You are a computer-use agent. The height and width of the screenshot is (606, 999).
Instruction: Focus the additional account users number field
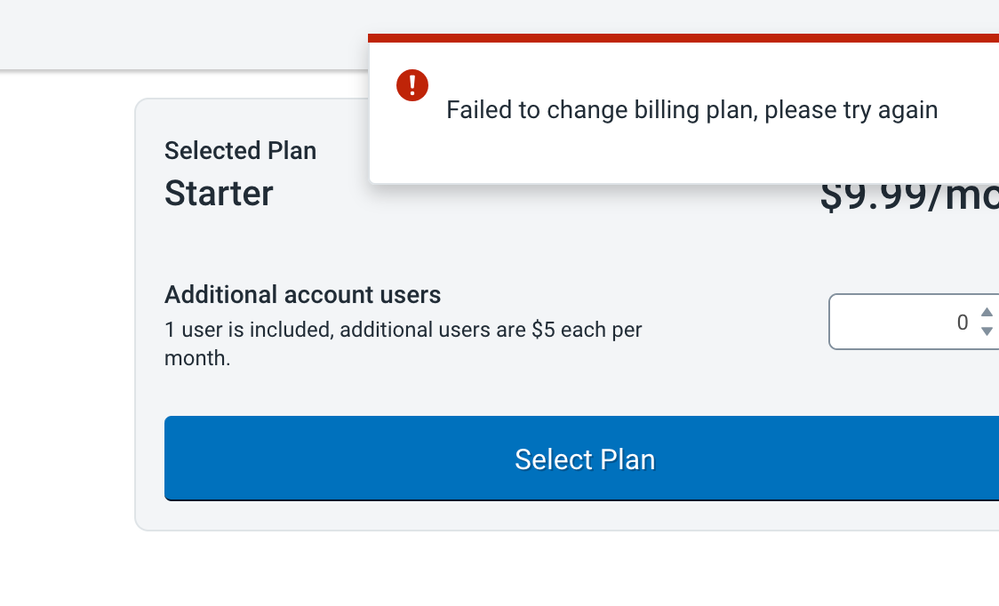pos(900,322)
